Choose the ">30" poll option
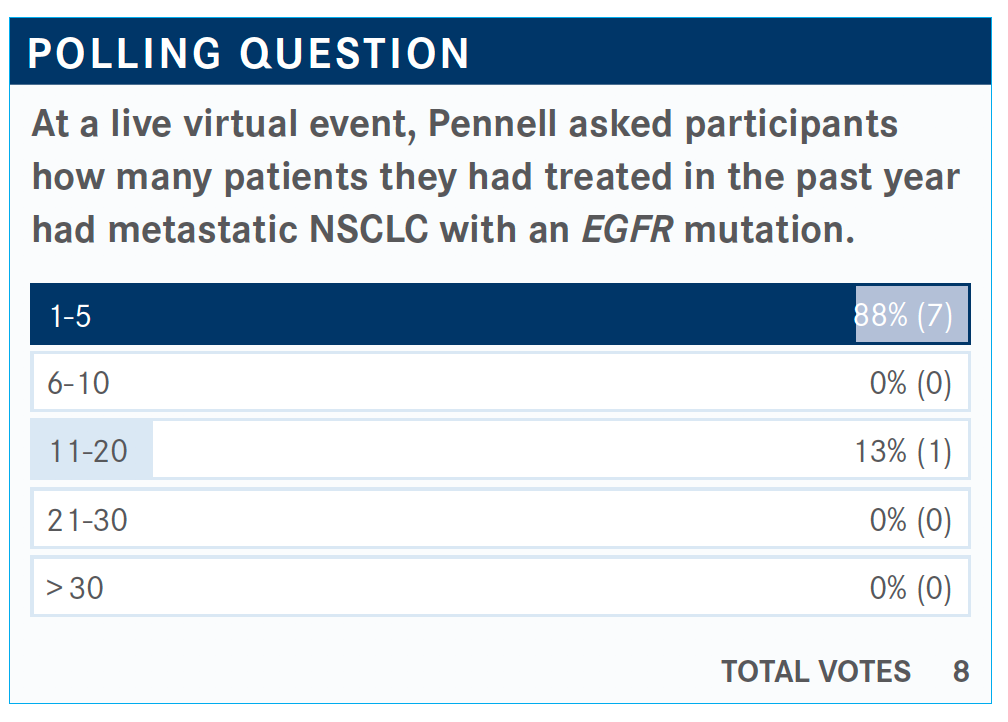The height and width of the screenshot is (722, 1008). 75,587
